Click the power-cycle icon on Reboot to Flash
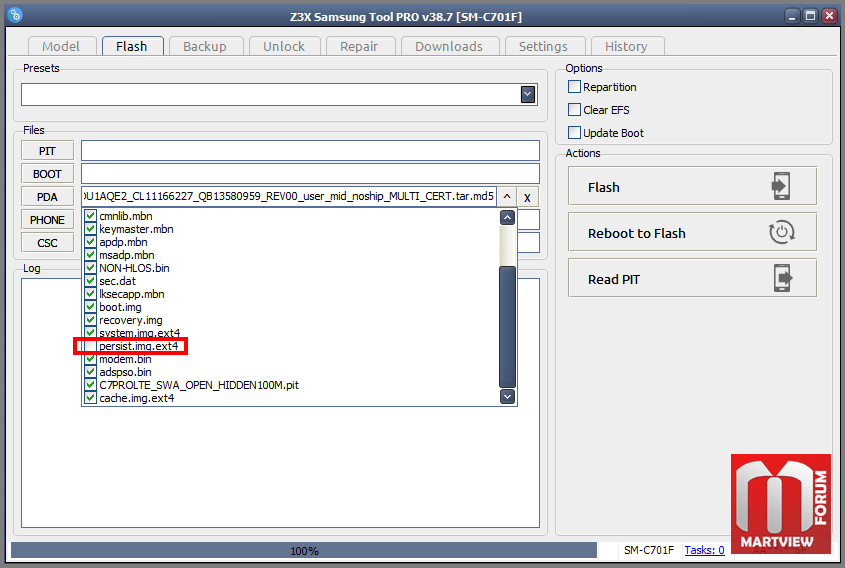Viewport: 845px width, 568px height. [x=781, y=232]
